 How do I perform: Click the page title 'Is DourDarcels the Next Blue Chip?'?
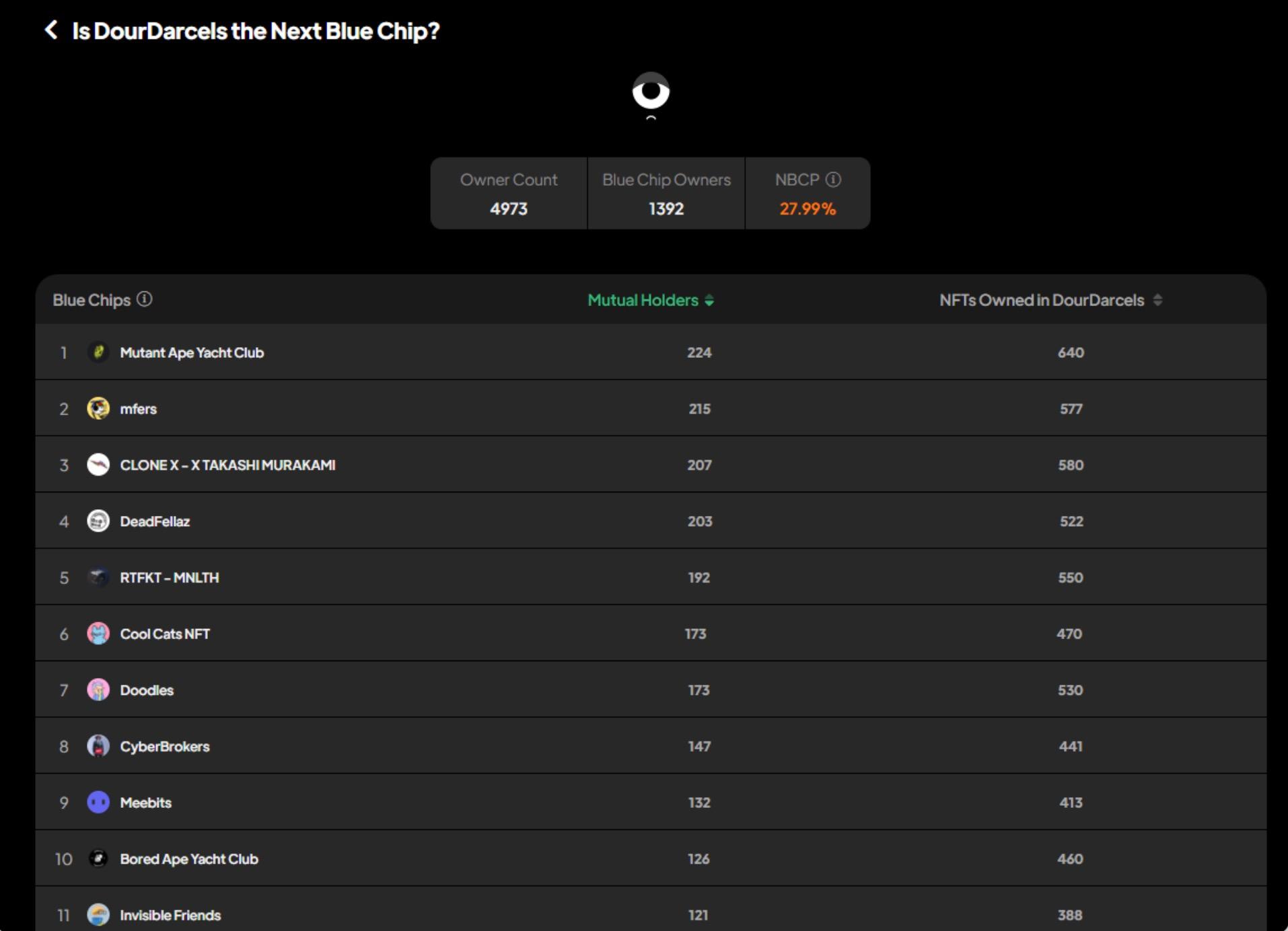point(256,31)
